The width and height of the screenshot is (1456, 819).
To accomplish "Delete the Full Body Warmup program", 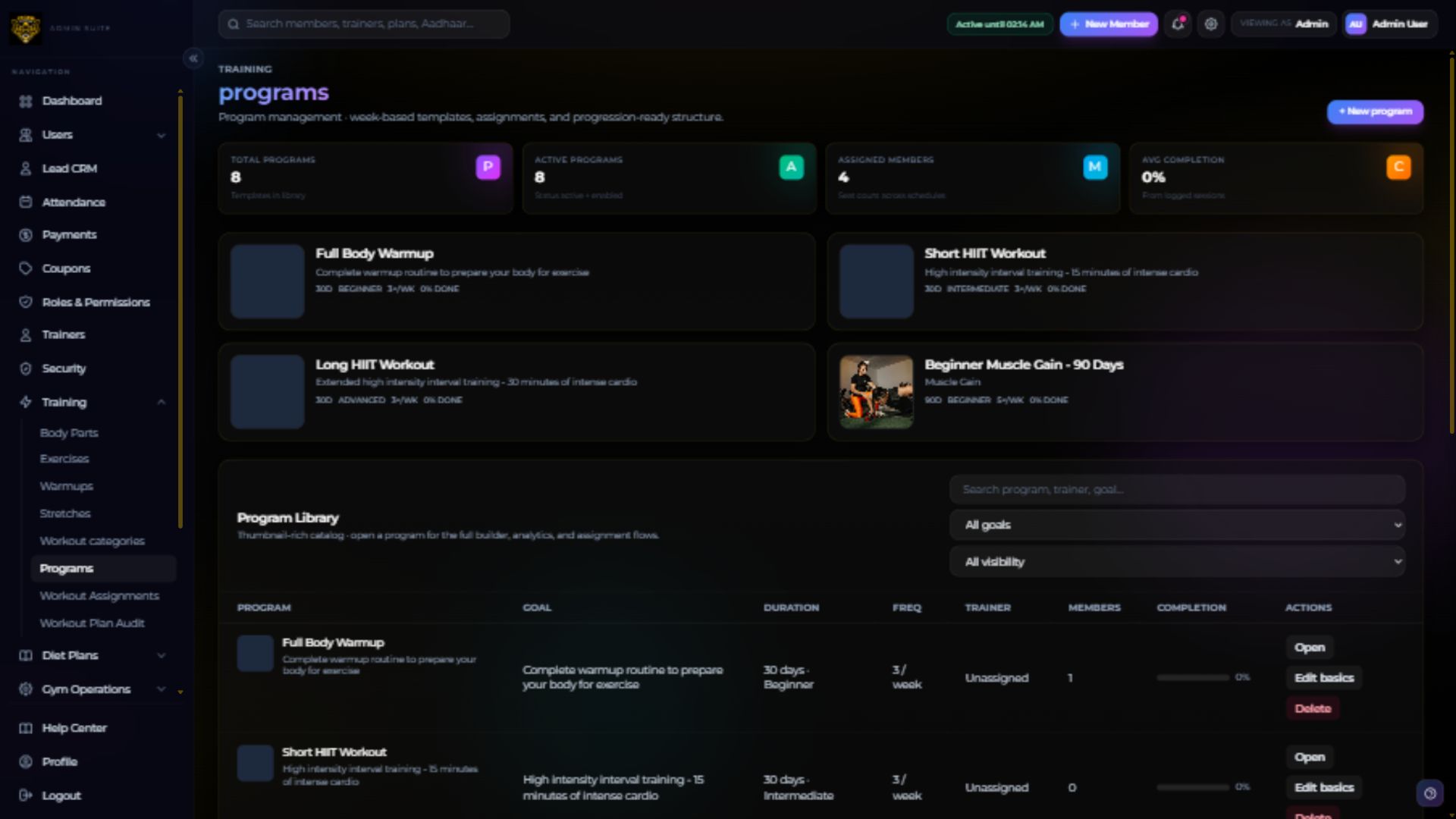I will (1313, 708).
